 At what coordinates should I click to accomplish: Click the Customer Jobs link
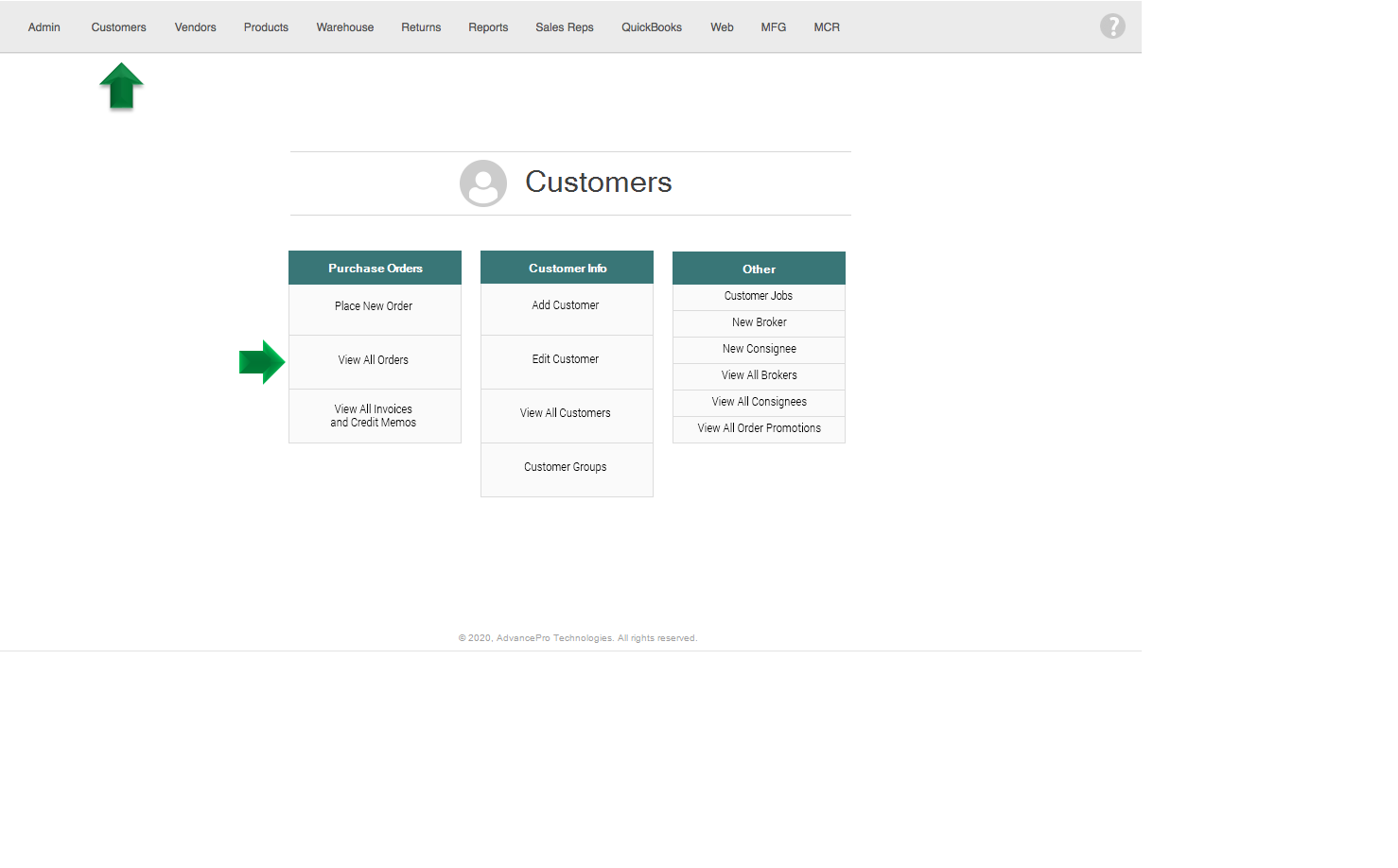coord(759,296)
